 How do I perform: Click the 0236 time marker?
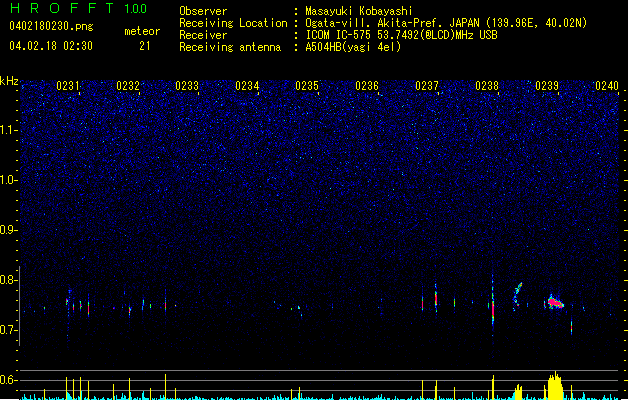point(367,86)
